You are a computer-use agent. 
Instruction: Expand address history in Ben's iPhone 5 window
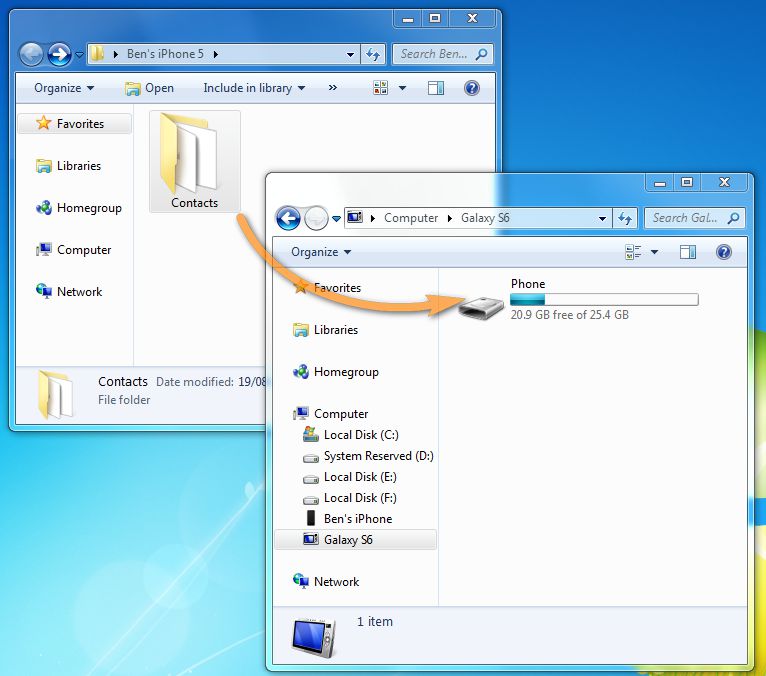tap(350, 54)
